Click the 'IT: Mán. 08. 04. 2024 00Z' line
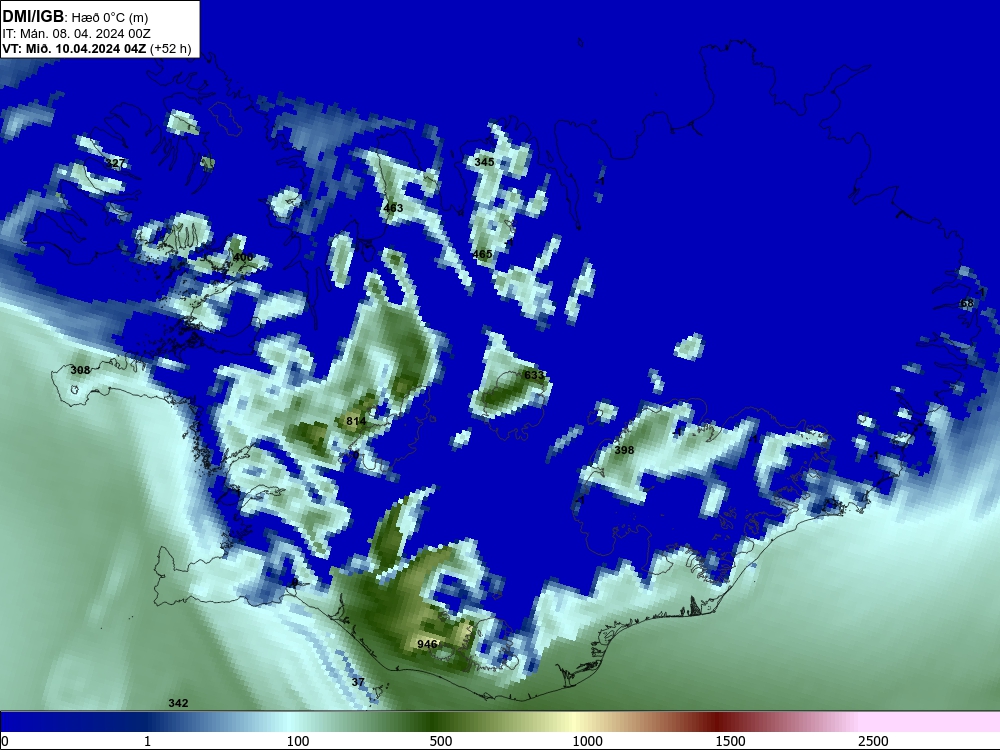This screenshot has height=750, width=1000. [77, 34]
